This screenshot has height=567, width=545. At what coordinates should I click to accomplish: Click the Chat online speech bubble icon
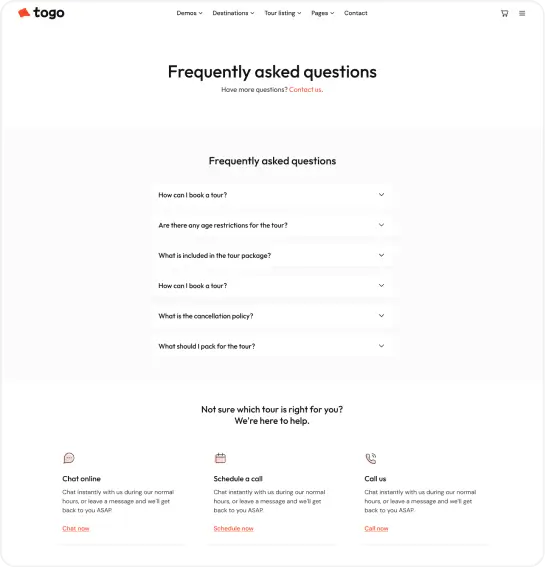(x=69, y=458)
